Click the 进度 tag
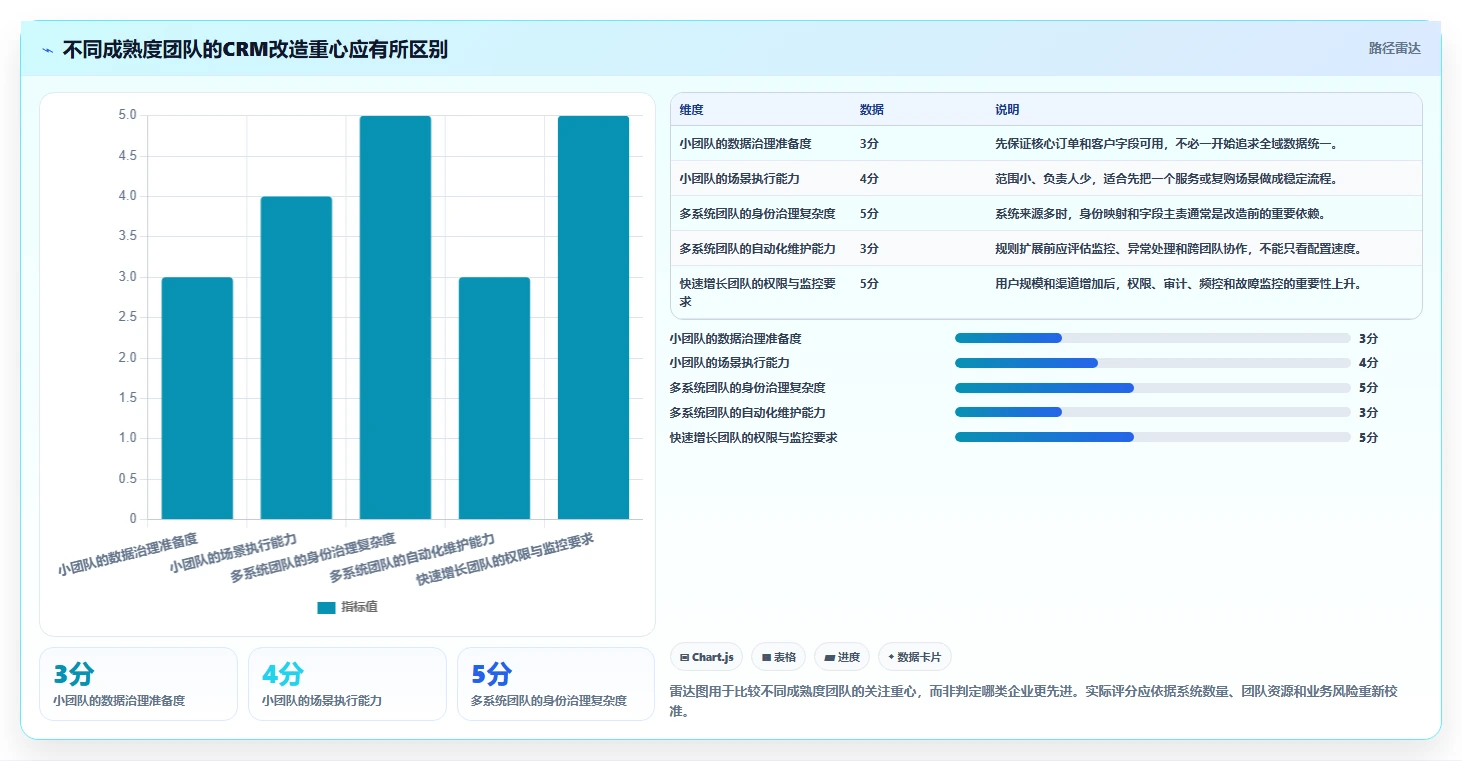This screenshot has width=1462, height=761. pos(842,657)
